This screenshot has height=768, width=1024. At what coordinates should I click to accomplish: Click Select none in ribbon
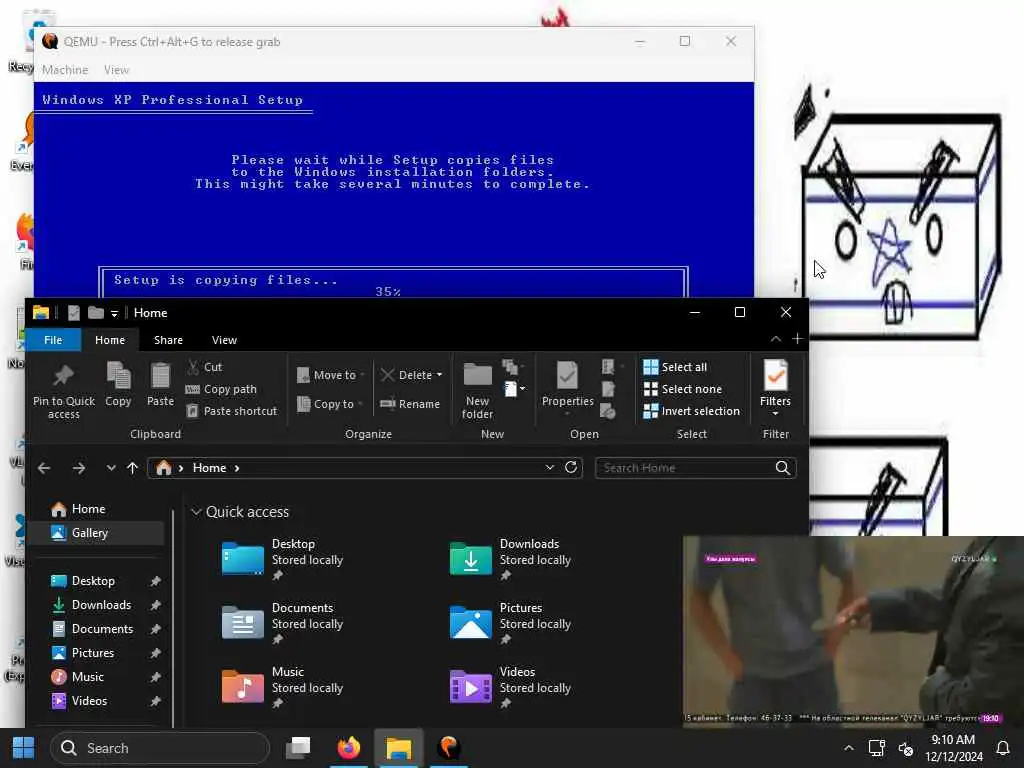point(683,389)
